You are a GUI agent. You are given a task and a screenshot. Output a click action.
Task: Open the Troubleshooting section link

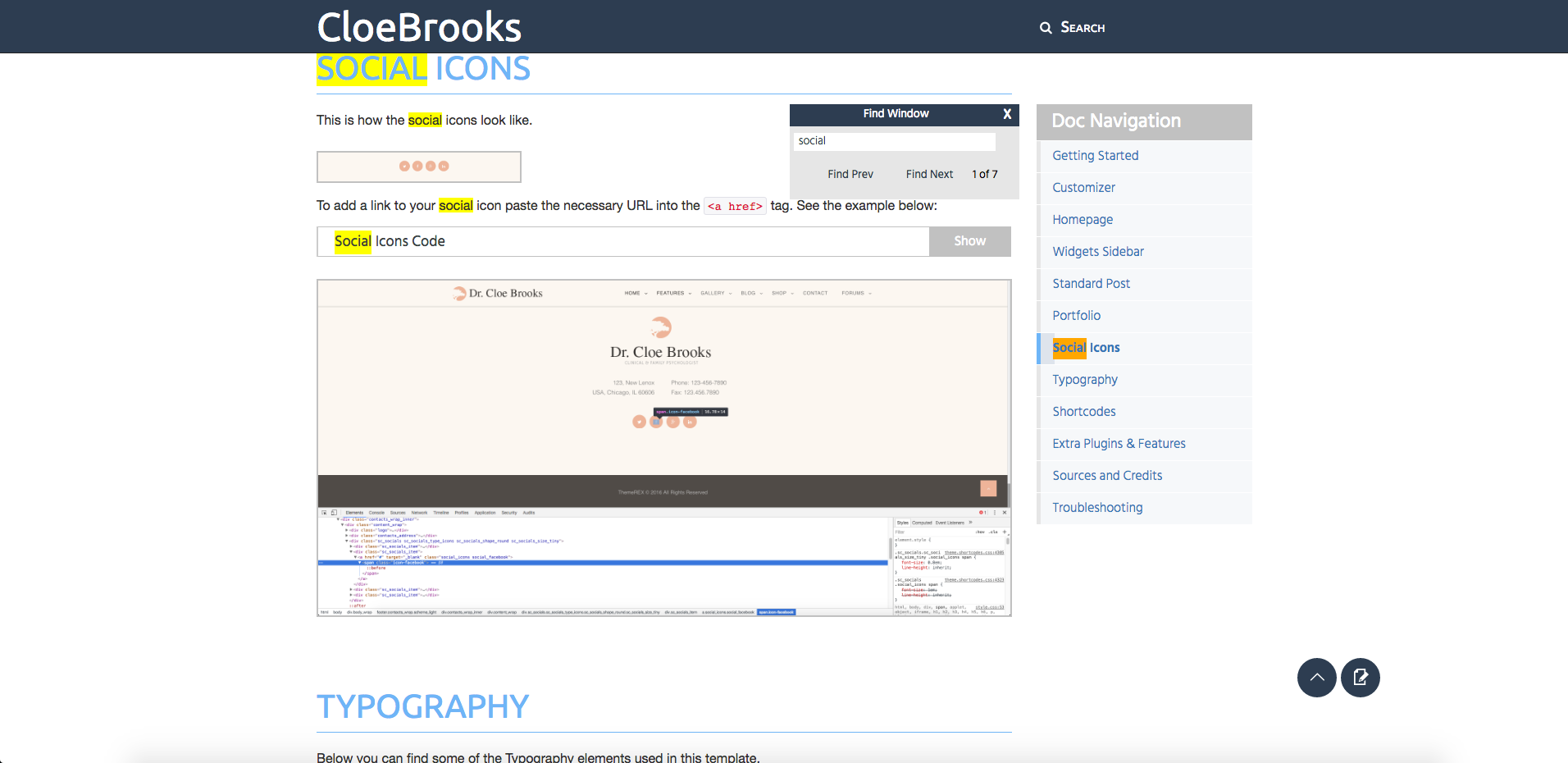click(1097, 508)
